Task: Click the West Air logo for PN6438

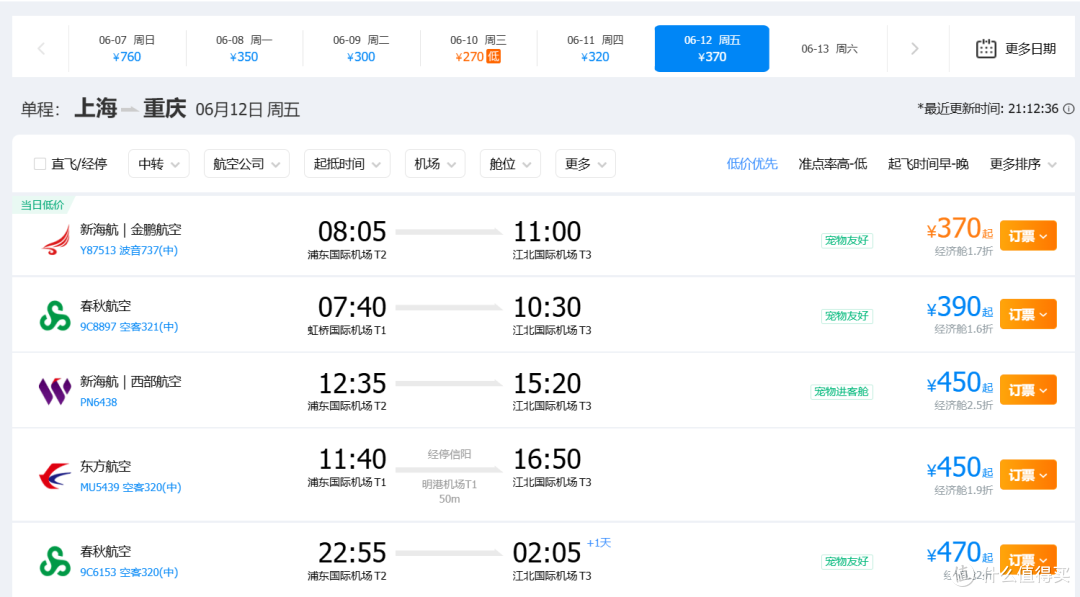Action: click(55, 391)
